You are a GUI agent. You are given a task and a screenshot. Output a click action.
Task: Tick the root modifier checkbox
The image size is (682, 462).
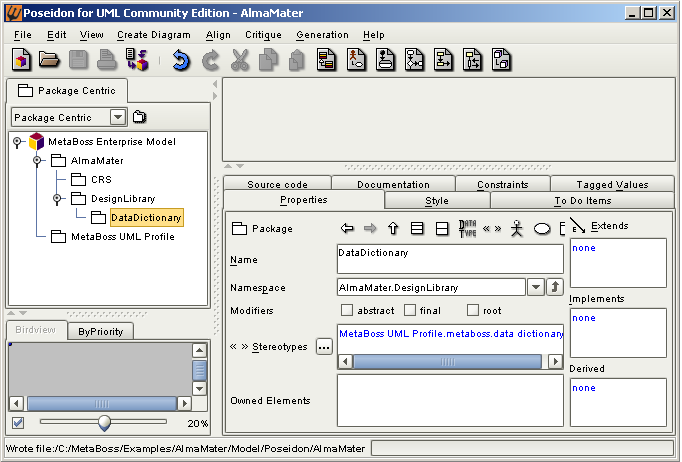coord(473,311)
